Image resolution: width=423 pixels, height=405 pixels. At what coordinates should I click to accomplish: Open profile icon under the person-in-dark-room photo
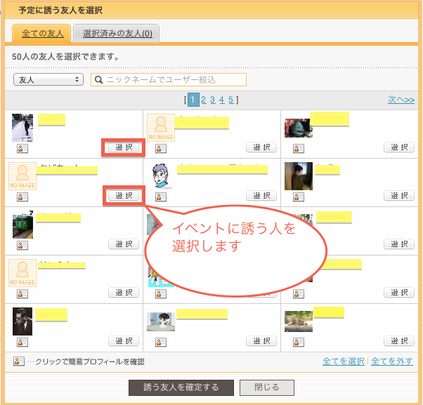(x=298, y=197)
